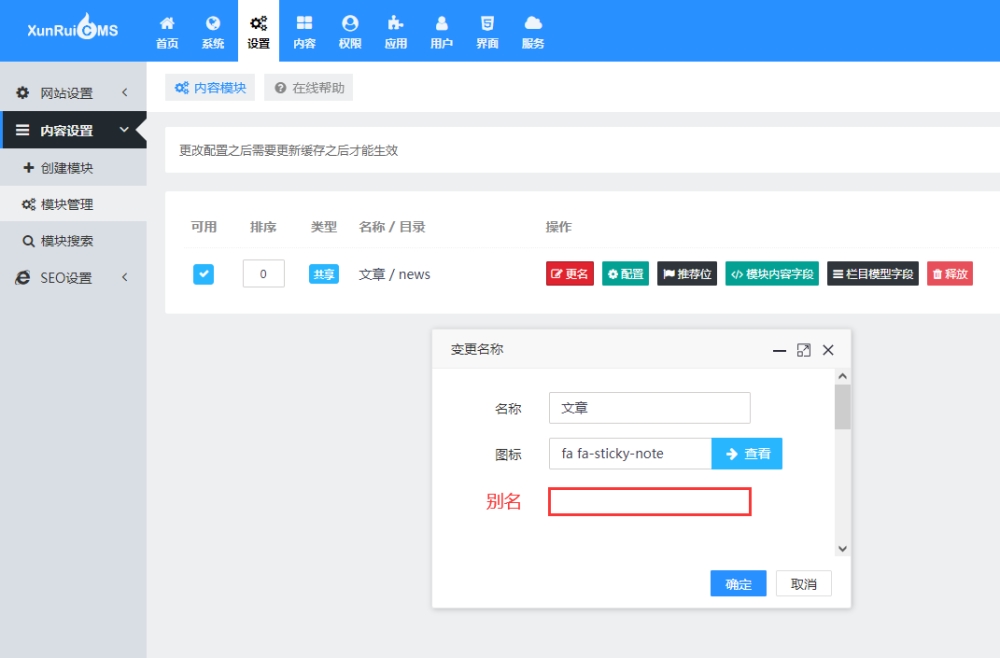Select the 内容 (Content) icon in top nav
Screen dimensions: 1000x658
coord(303,30)
